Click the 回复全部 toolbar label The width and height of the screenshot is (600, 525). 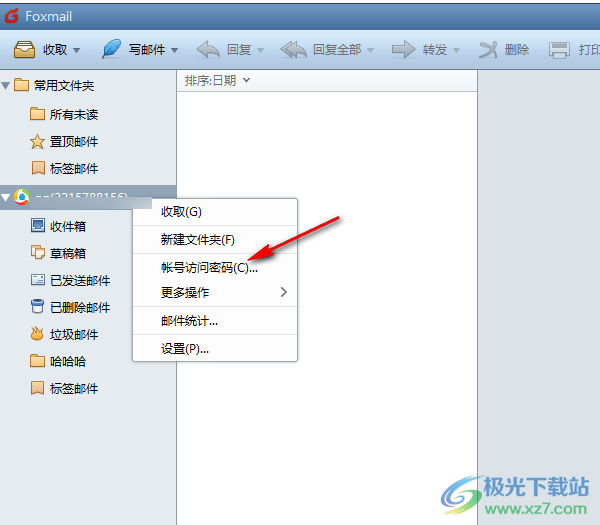point(337,50)
